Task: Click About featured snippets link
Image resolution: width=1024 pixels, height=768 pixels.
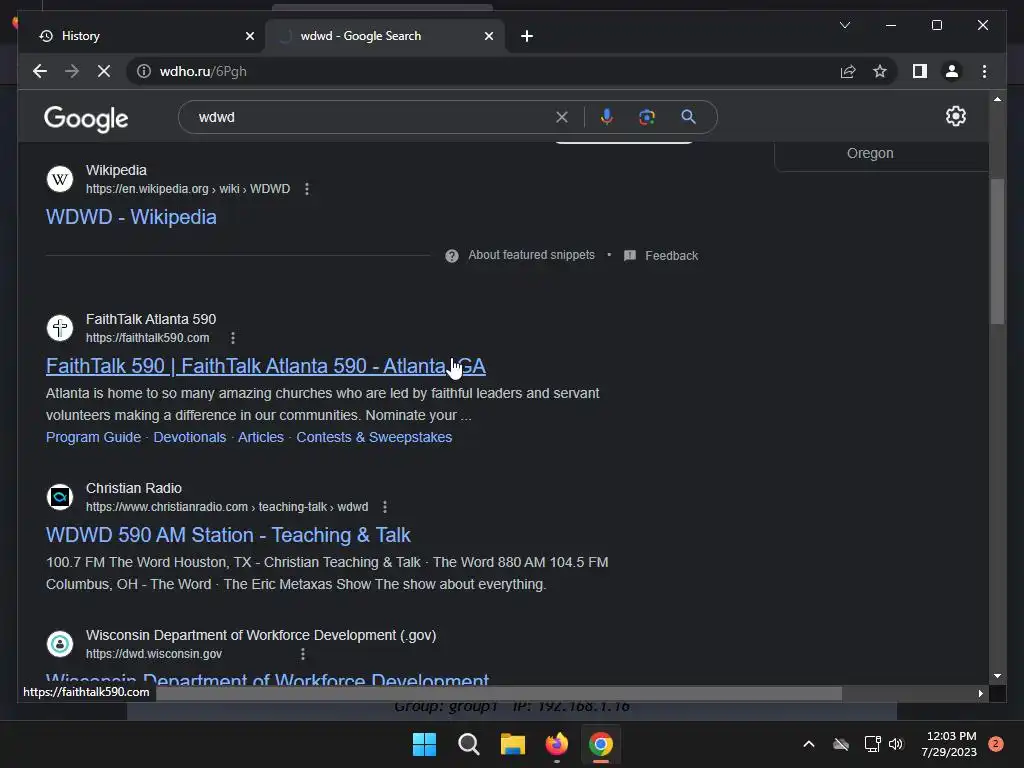Action: coord(531,255)
